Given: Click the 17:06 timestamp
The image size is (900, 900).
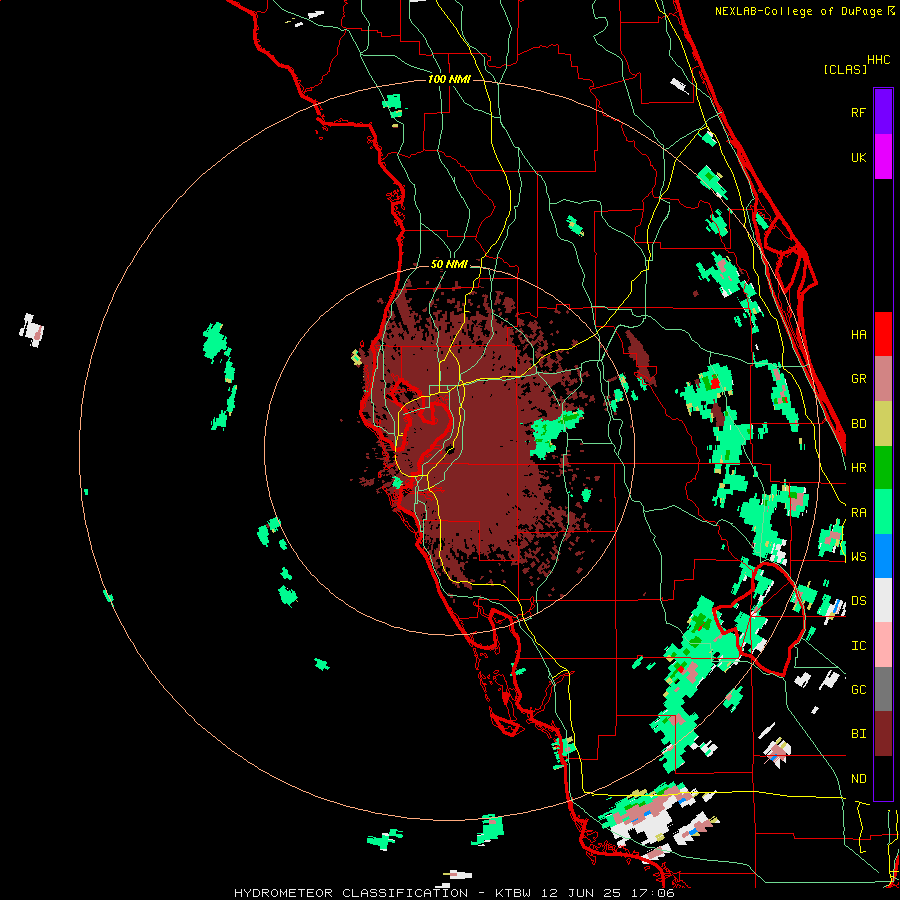Looking at the screenshot, I should click(x=651, y=893).
